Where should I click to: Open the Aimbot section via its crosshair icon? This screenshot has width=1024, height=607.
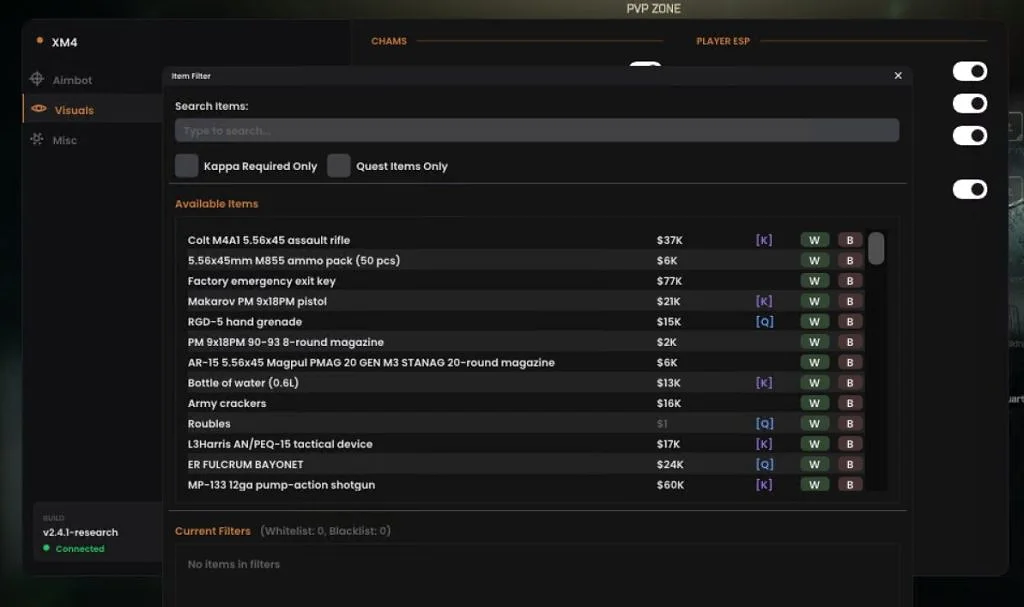37,79
